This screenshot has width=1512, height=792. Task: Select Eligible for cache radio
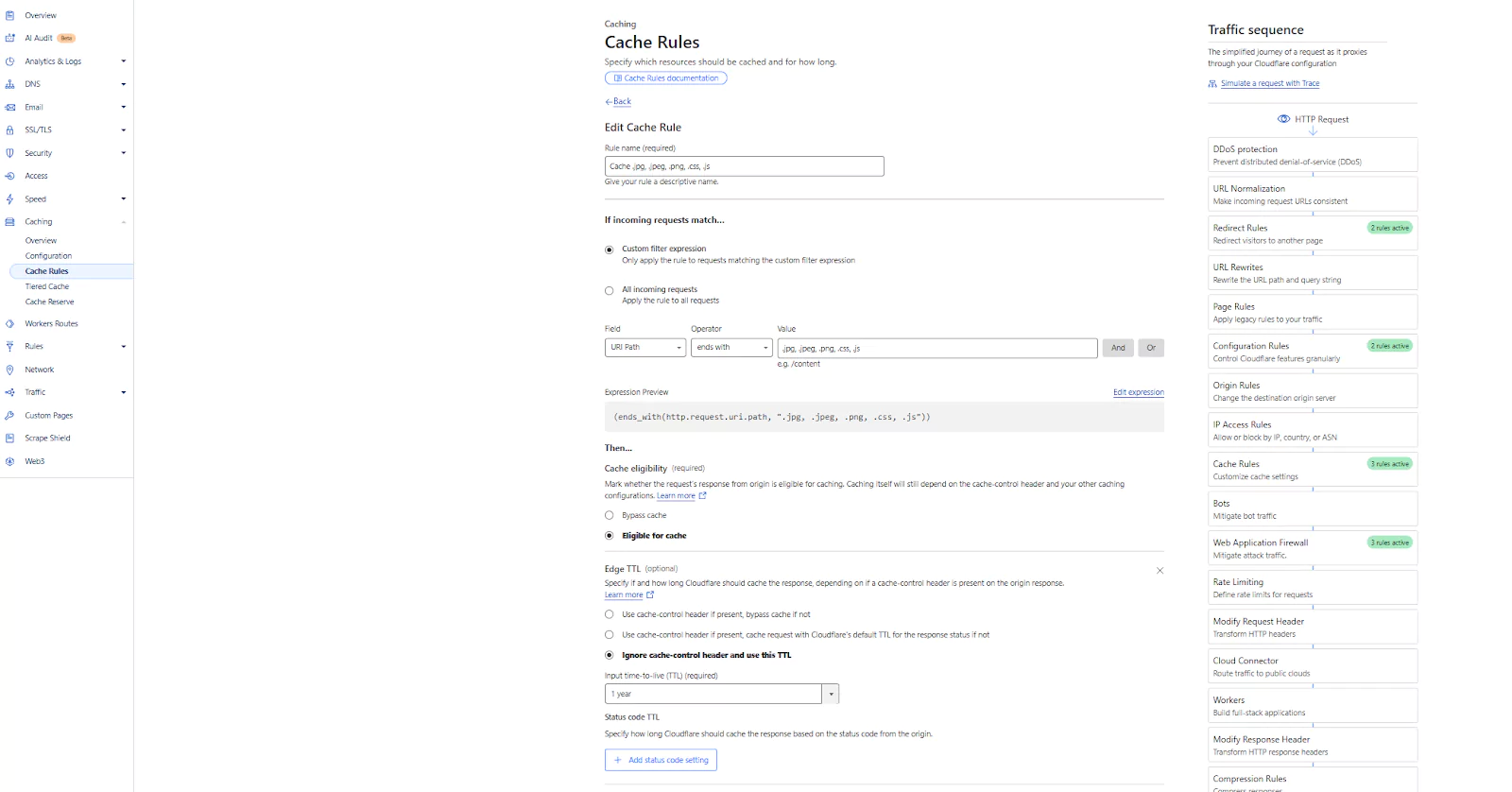point(609,535)
